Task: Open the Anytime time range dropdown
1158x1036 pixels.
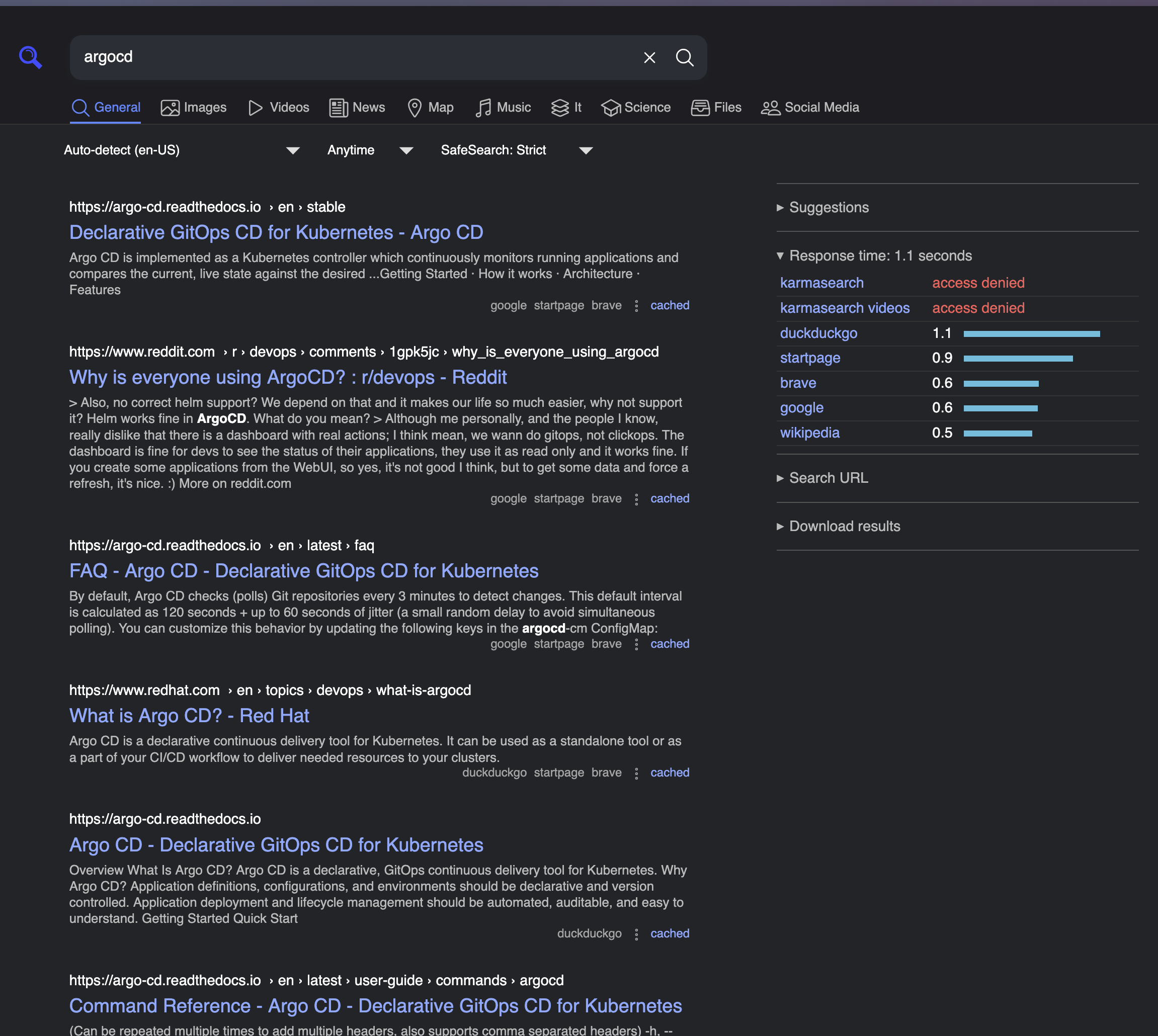Action: (370, 150)
